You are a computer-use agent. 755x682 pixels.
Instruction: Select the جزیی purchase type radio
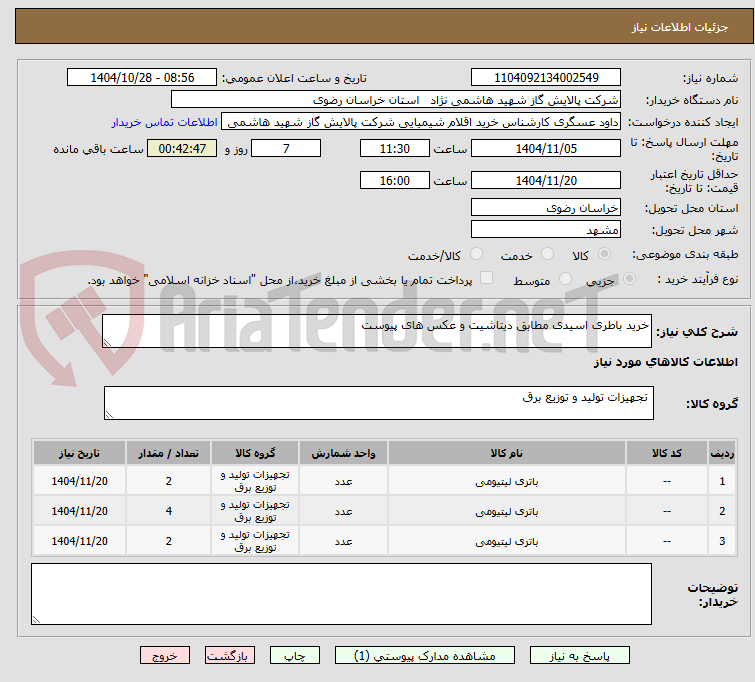(629, 279)
